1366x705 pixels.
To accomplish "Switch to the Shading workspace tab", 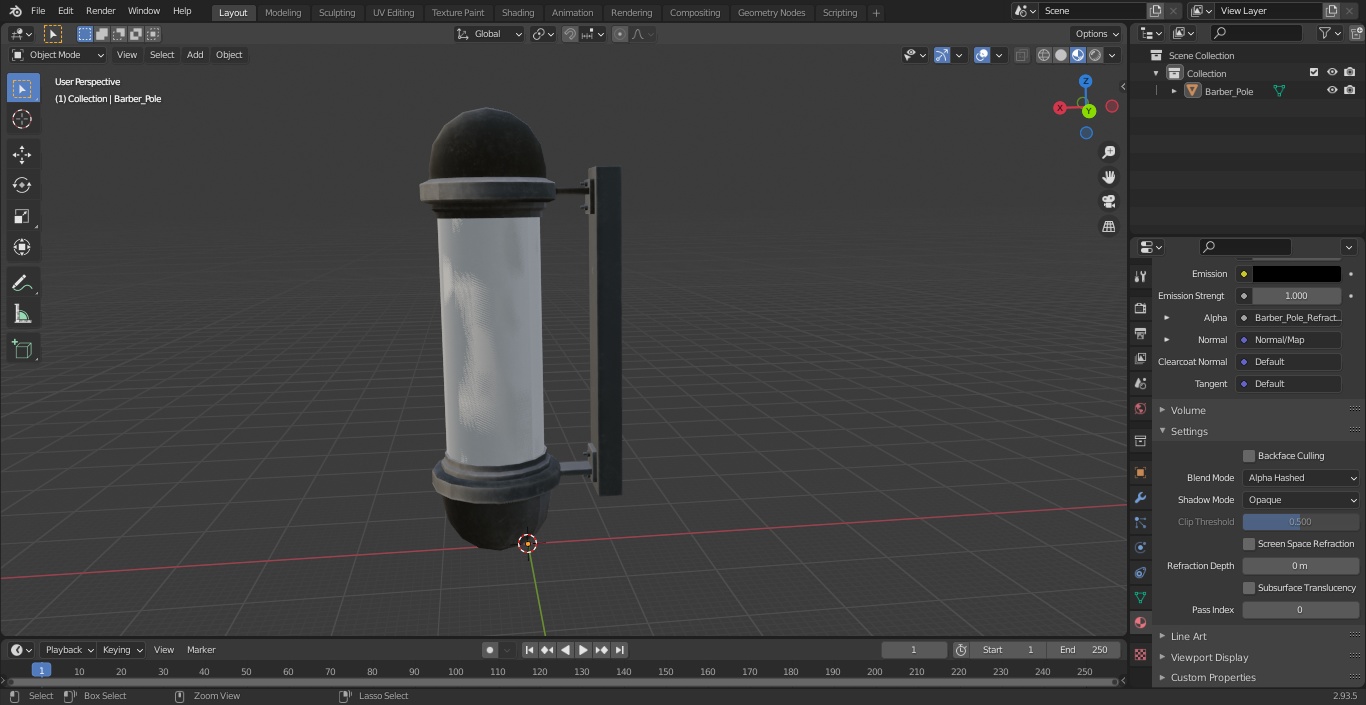I will pyautogui.click(x=518, y=13).
